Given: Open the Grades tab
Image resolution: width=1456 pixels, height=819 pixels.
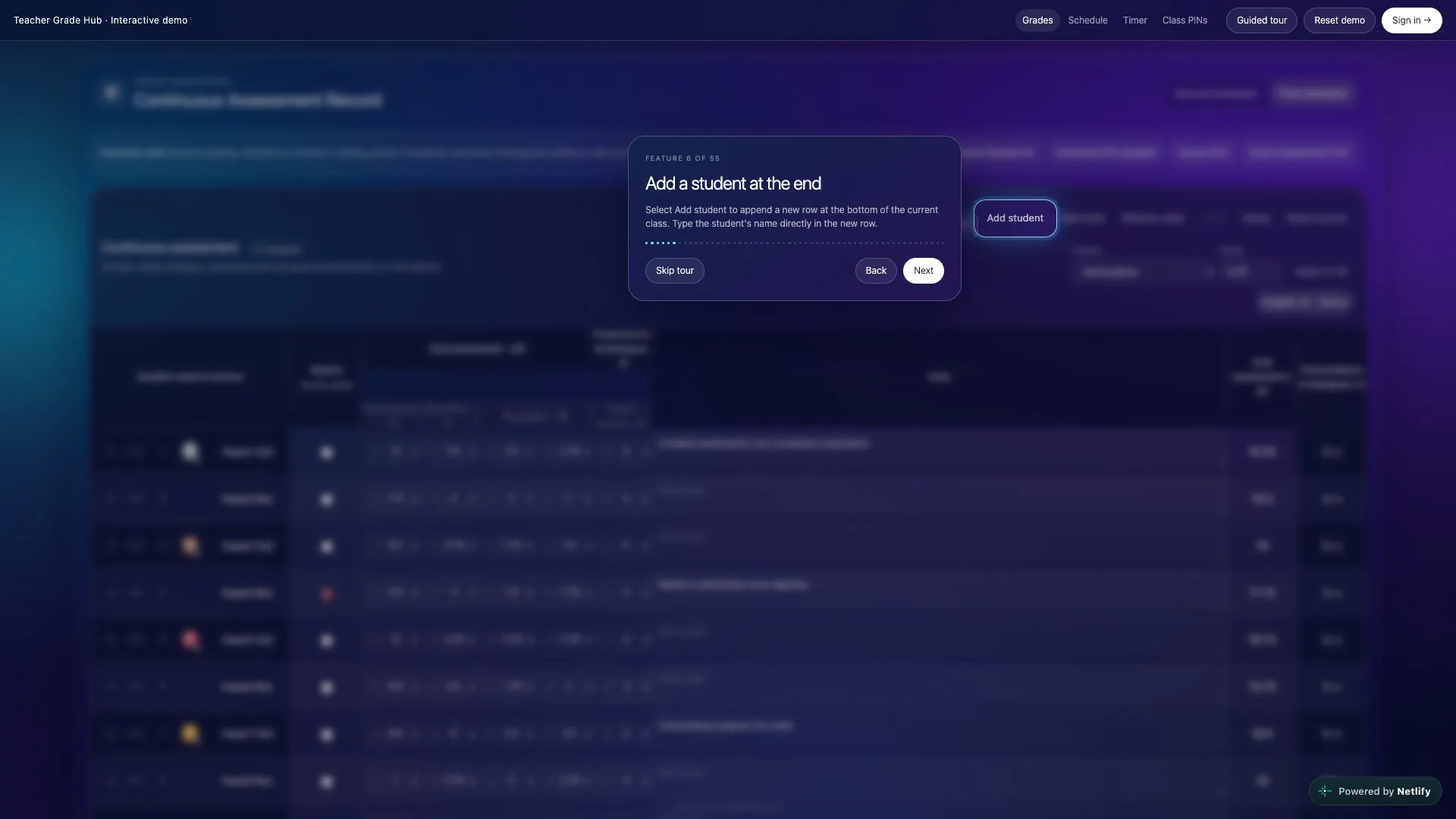Looking at the screenshot, I should click(1037, 20).
